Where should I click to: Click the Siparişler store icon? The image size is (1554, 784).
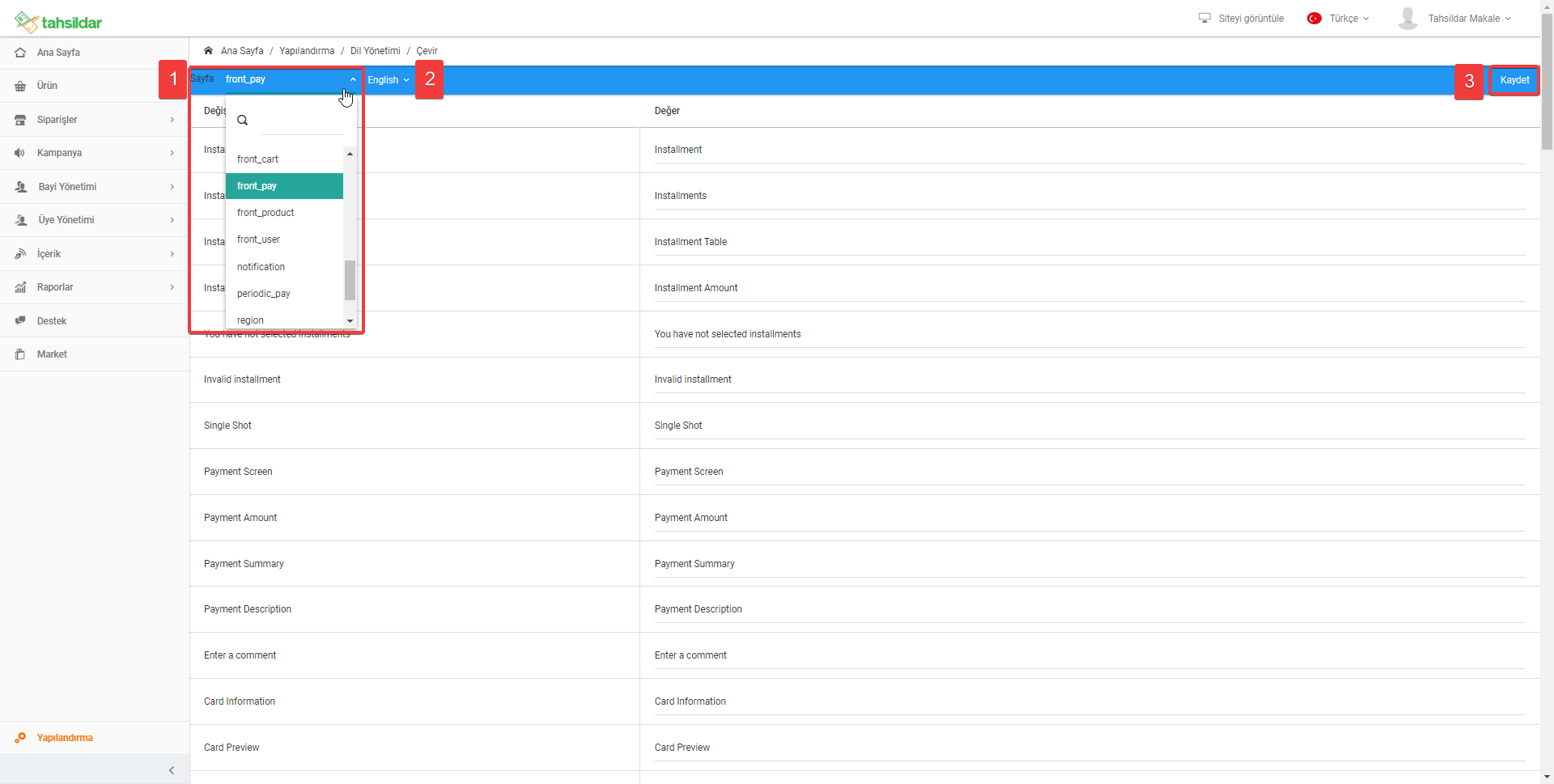(20, 120)
